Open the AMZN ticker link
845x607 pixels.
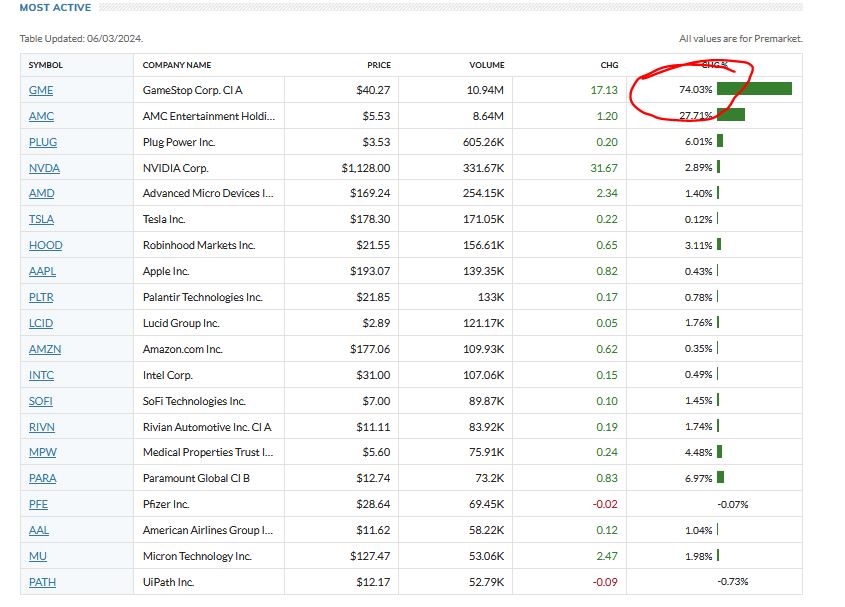tap(45, 349)
